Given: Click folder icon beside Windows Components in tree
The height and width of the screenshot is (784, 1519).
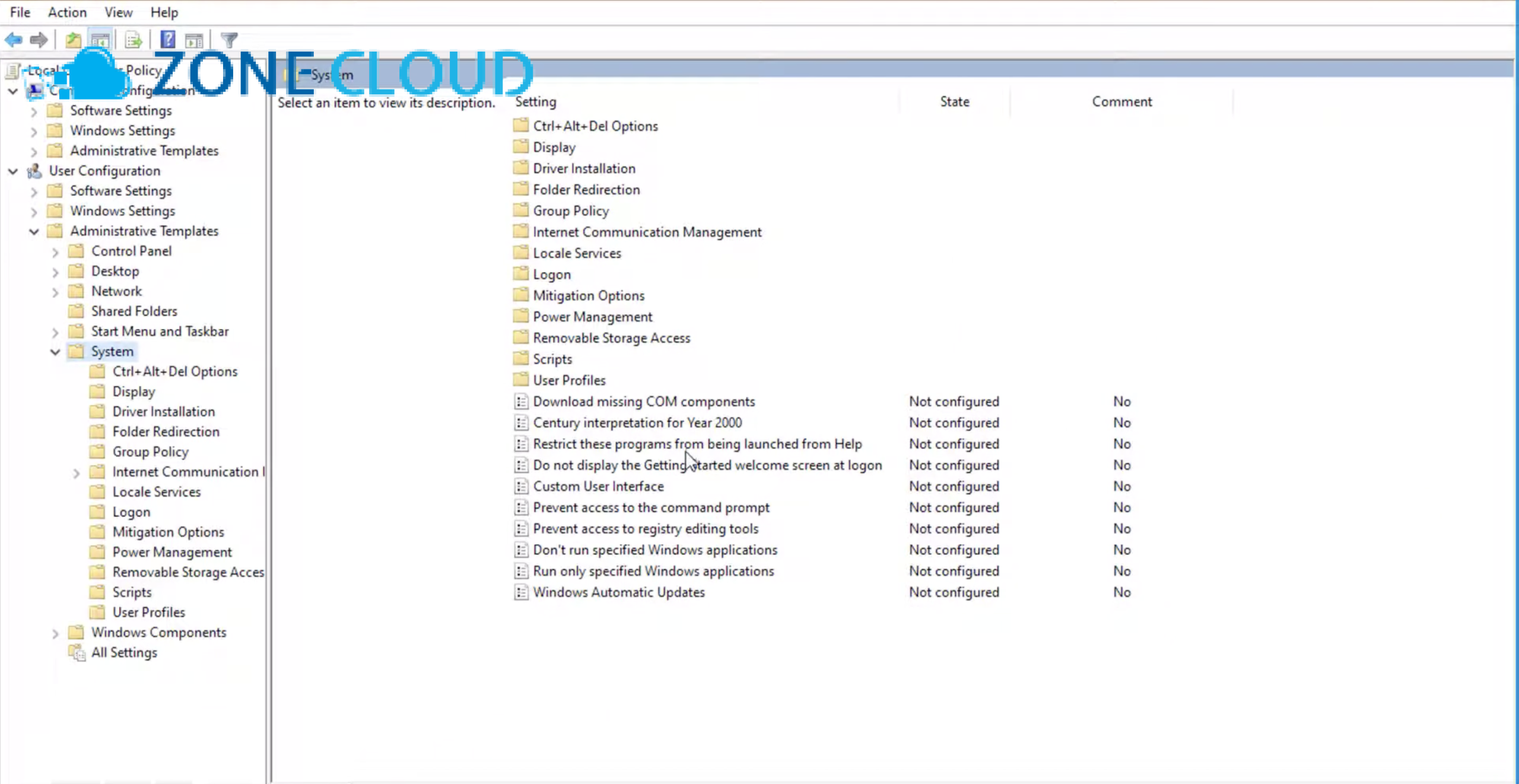Looking at the screenshot, I should (76, 632).
